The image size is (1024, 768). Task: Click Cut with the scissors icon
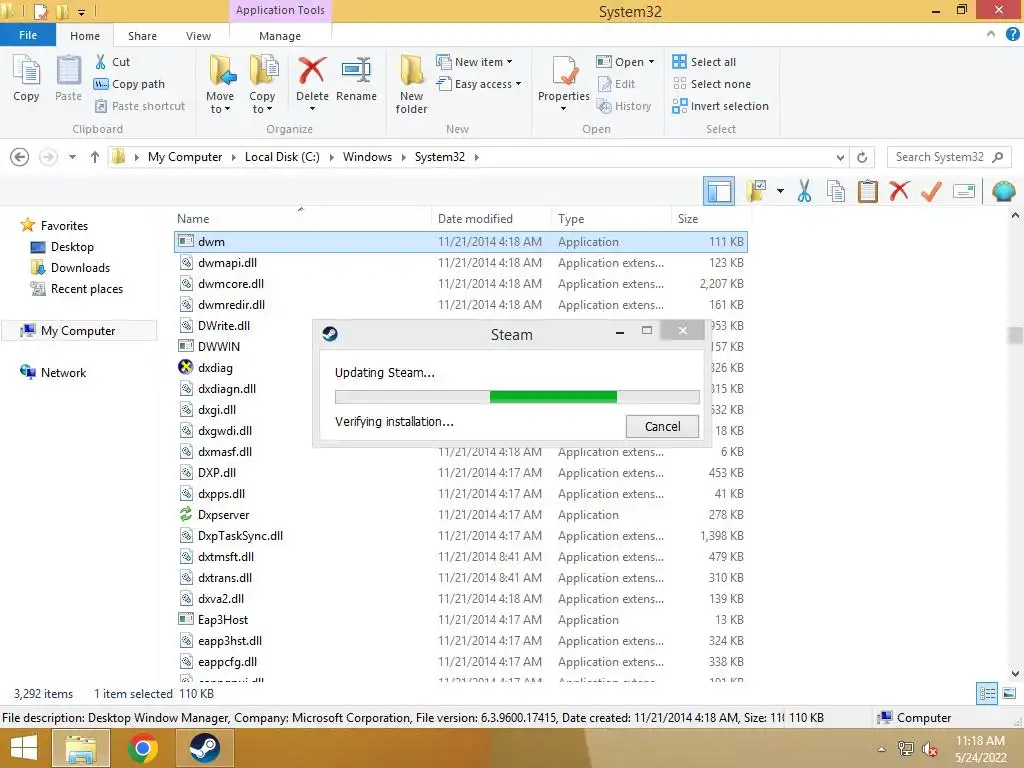(x=112, y=62)
